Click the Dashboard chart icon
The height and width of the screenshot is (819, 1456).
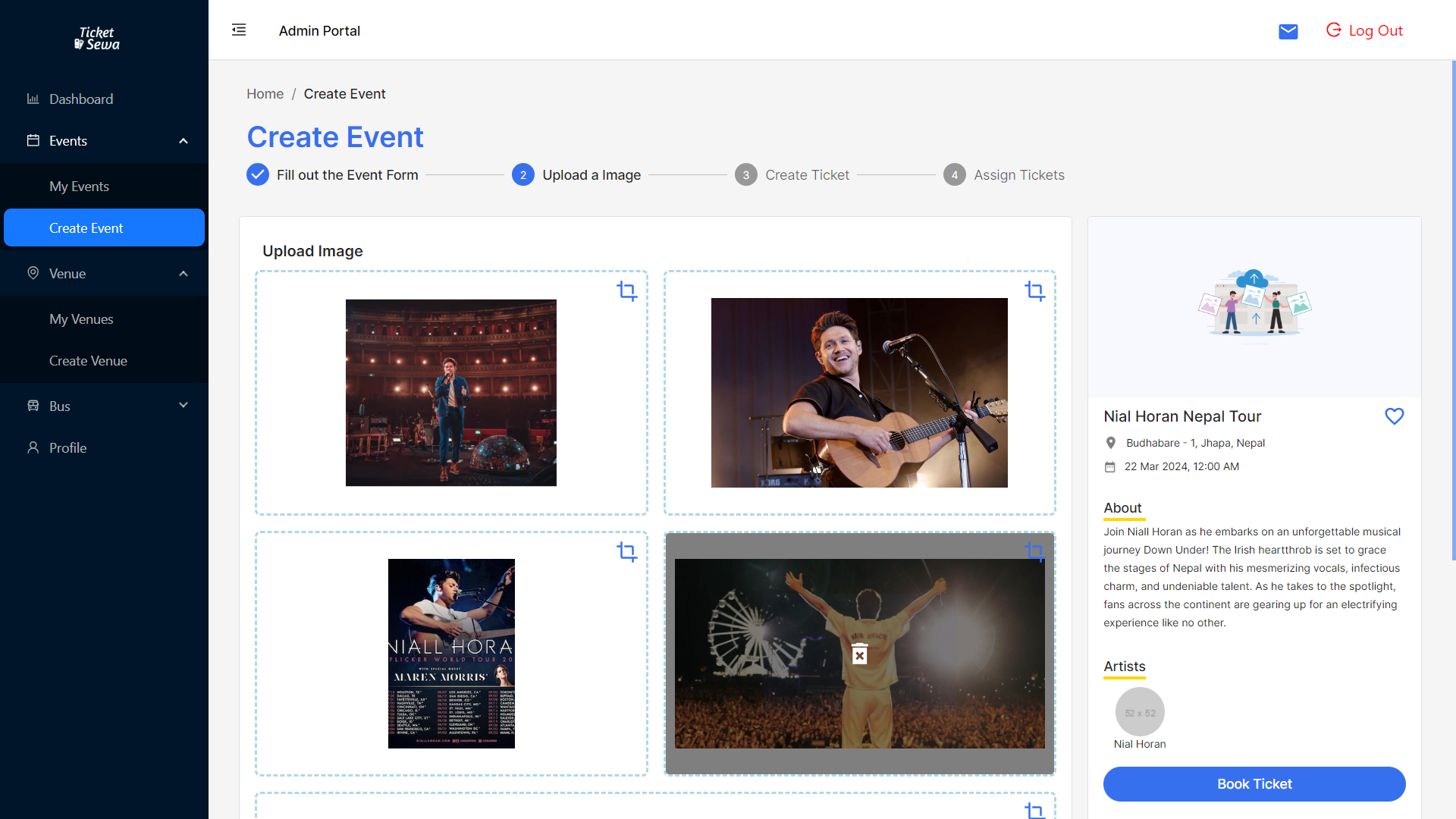coord(33,99)
